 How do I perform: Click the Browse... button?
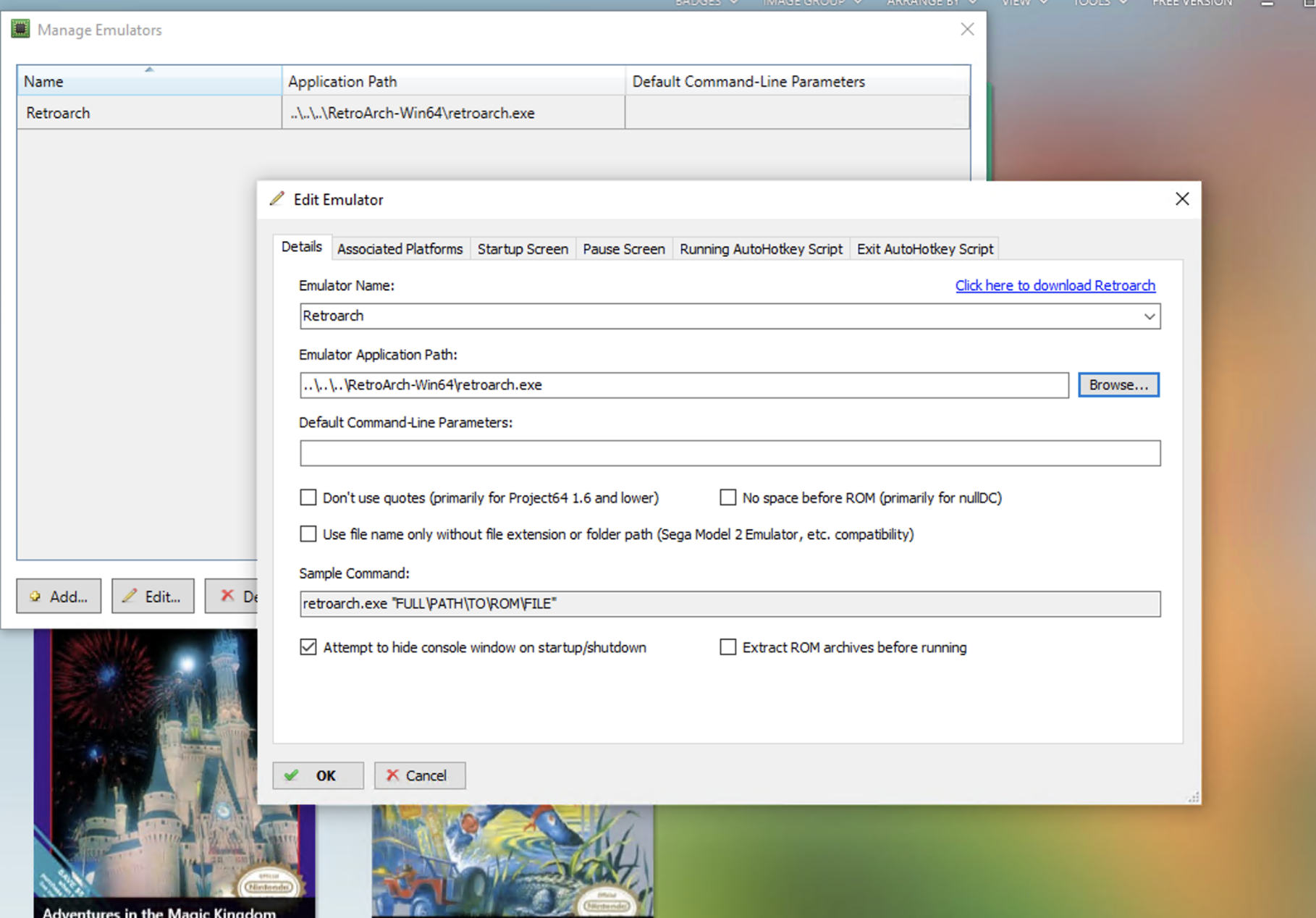(1118, 385)
